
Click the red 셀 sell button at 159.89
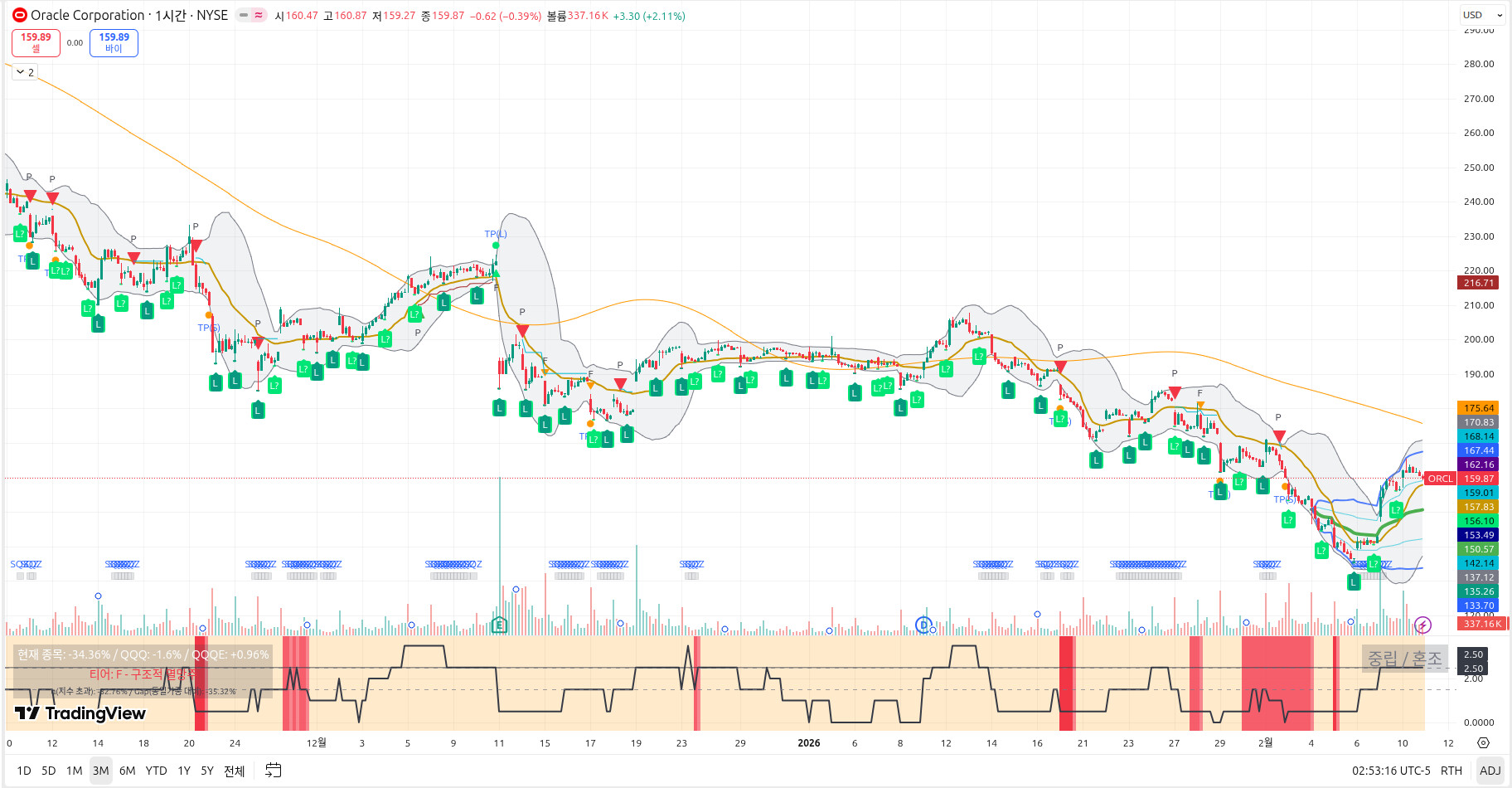(x=36, y=42)
